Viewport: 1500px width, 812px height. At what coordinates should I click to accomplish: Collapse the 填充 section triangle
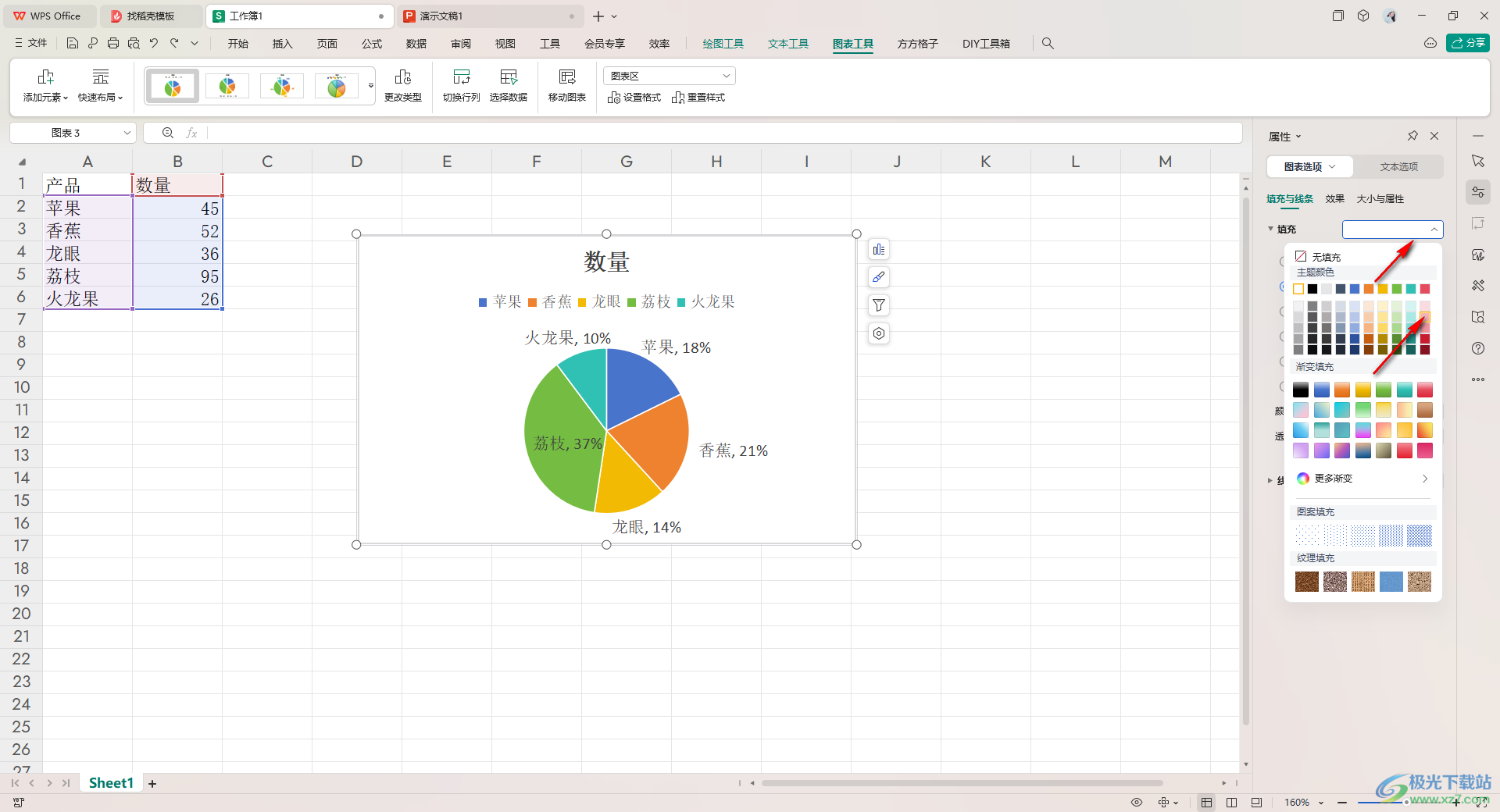(1271, 229)
